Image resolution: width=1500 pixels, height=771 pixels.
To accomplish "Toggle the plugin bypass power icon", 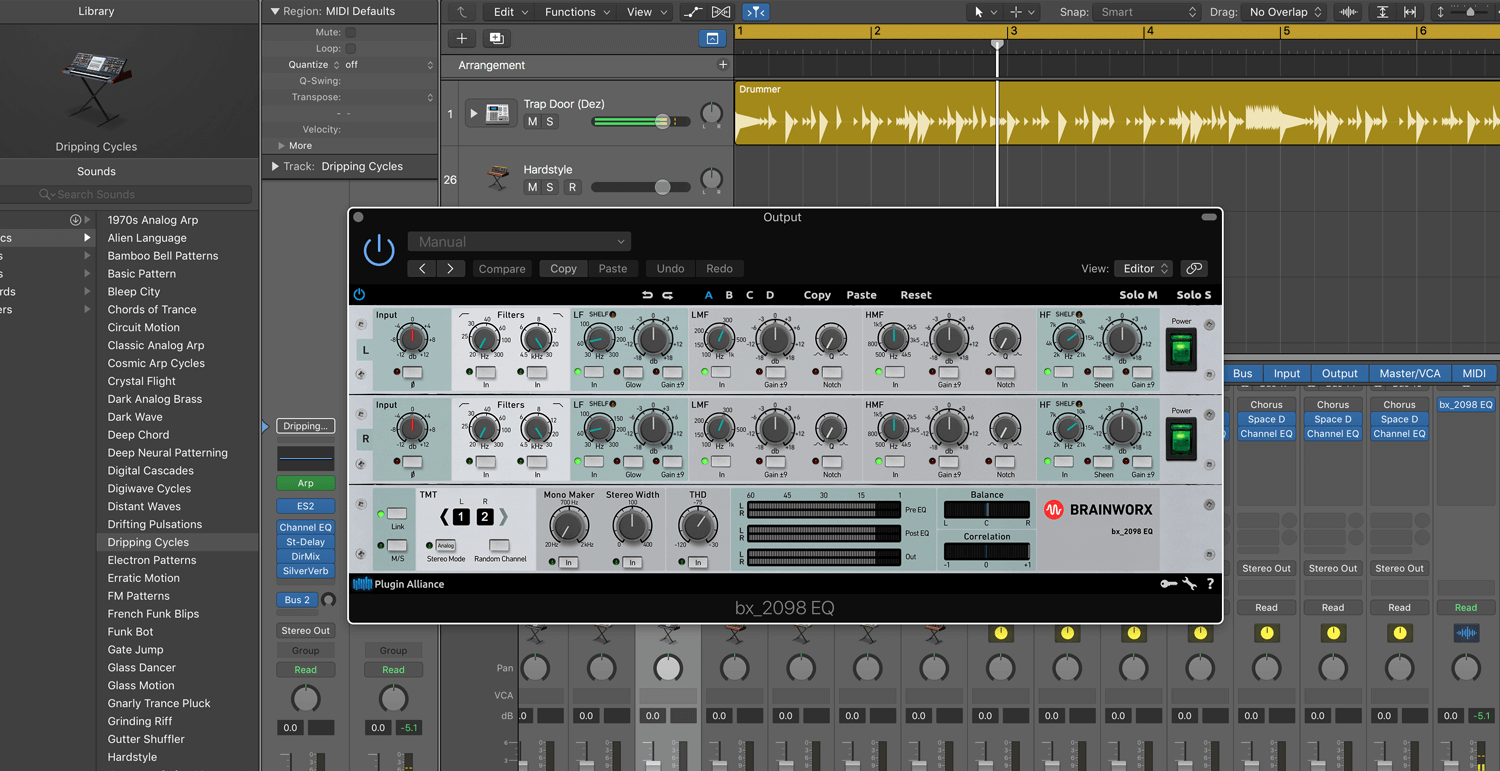I will click(x=379, y=250).
